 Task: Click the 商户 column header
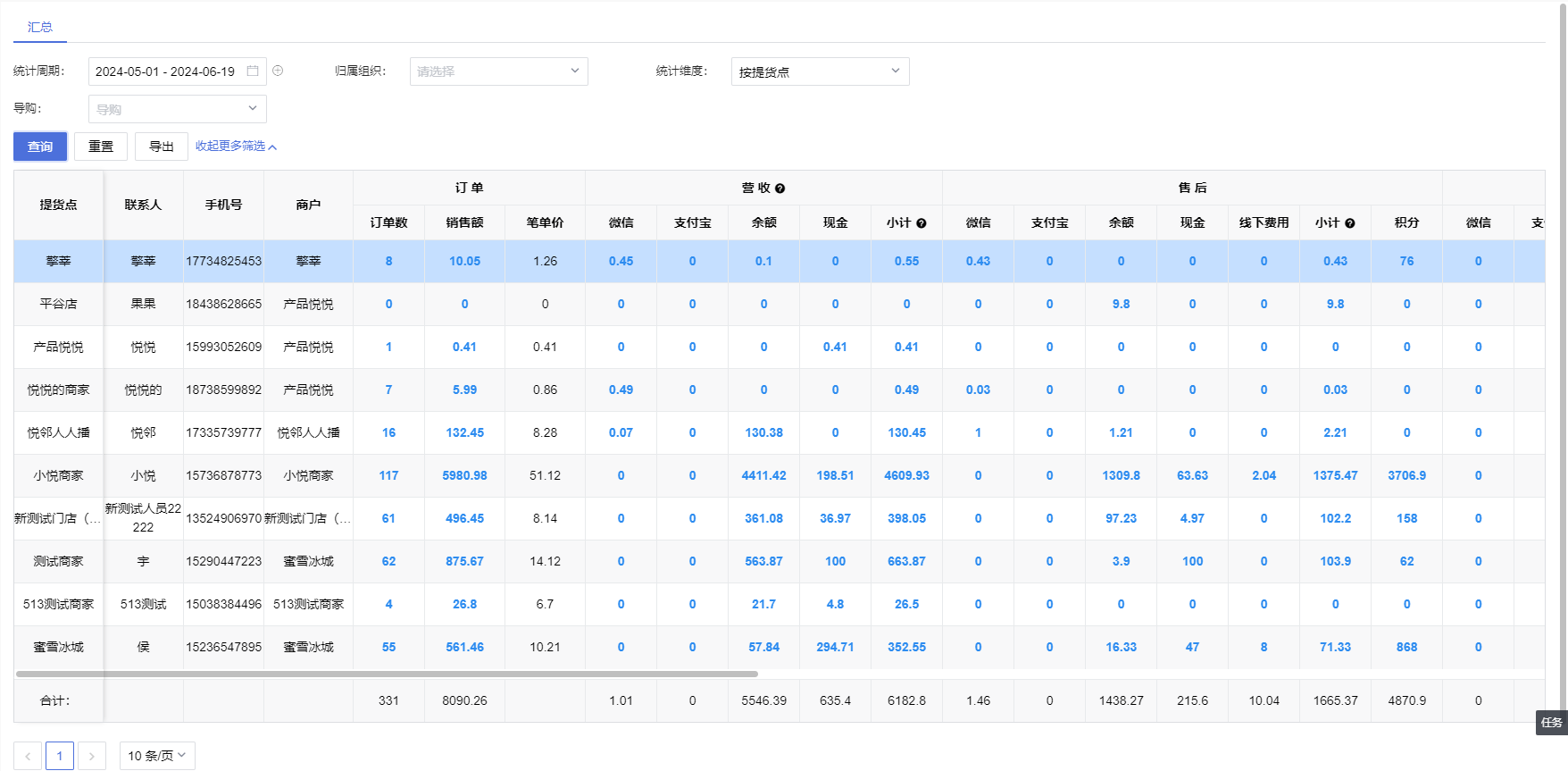click(x=308, y=205)
